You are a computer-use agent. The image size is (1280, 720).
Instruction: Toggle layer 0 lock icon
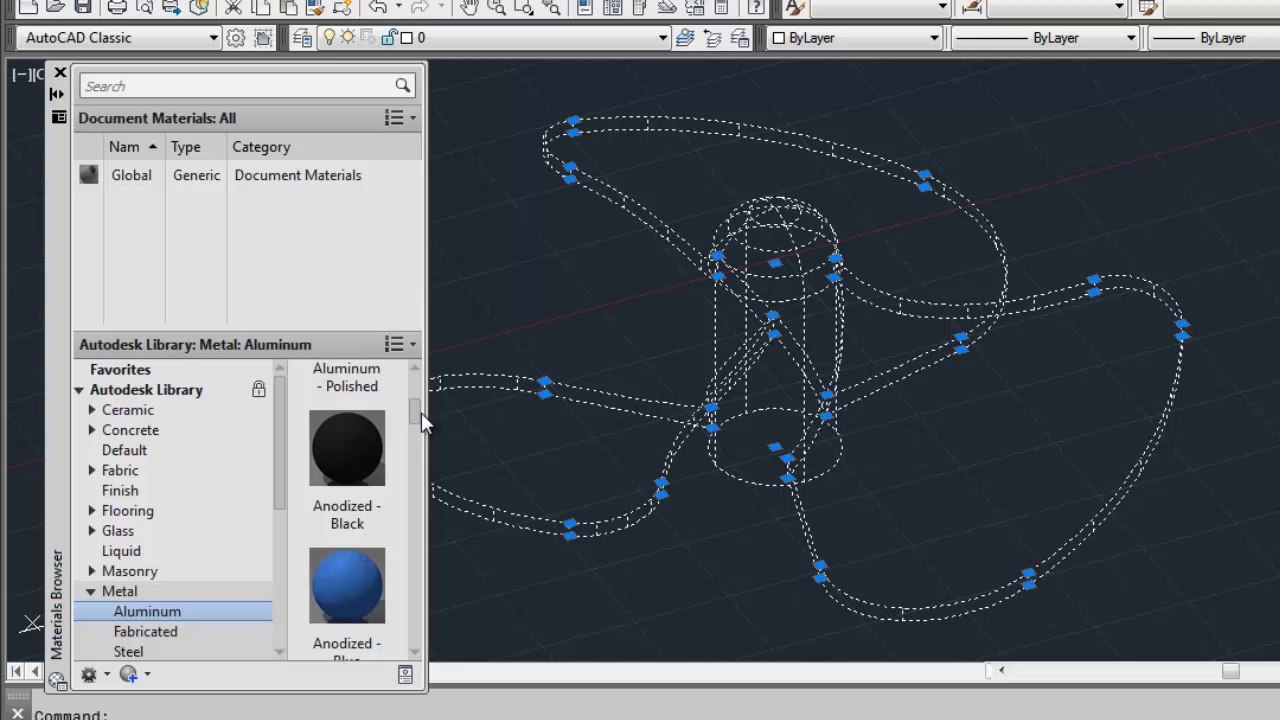pyautogui.click(x=389, y=38)
